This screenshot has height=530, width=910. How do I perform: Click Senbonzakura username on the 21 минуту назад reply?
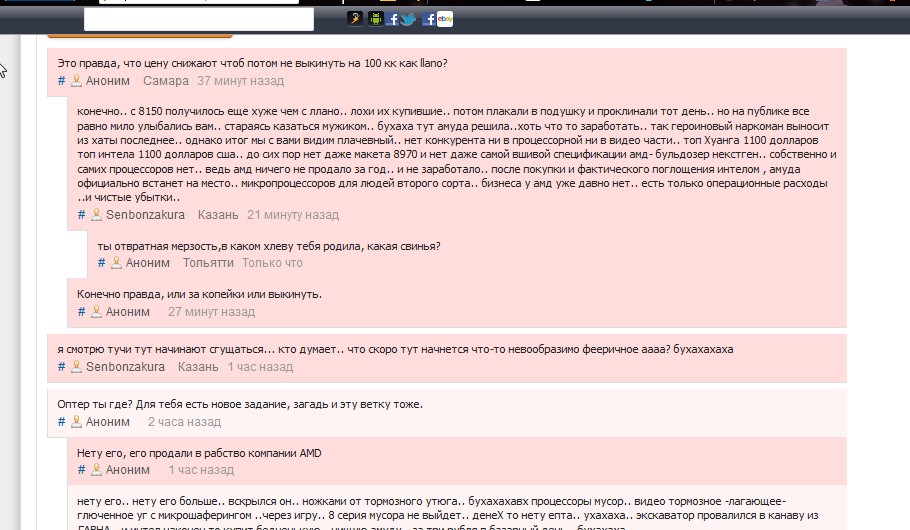tap(145, 215)
